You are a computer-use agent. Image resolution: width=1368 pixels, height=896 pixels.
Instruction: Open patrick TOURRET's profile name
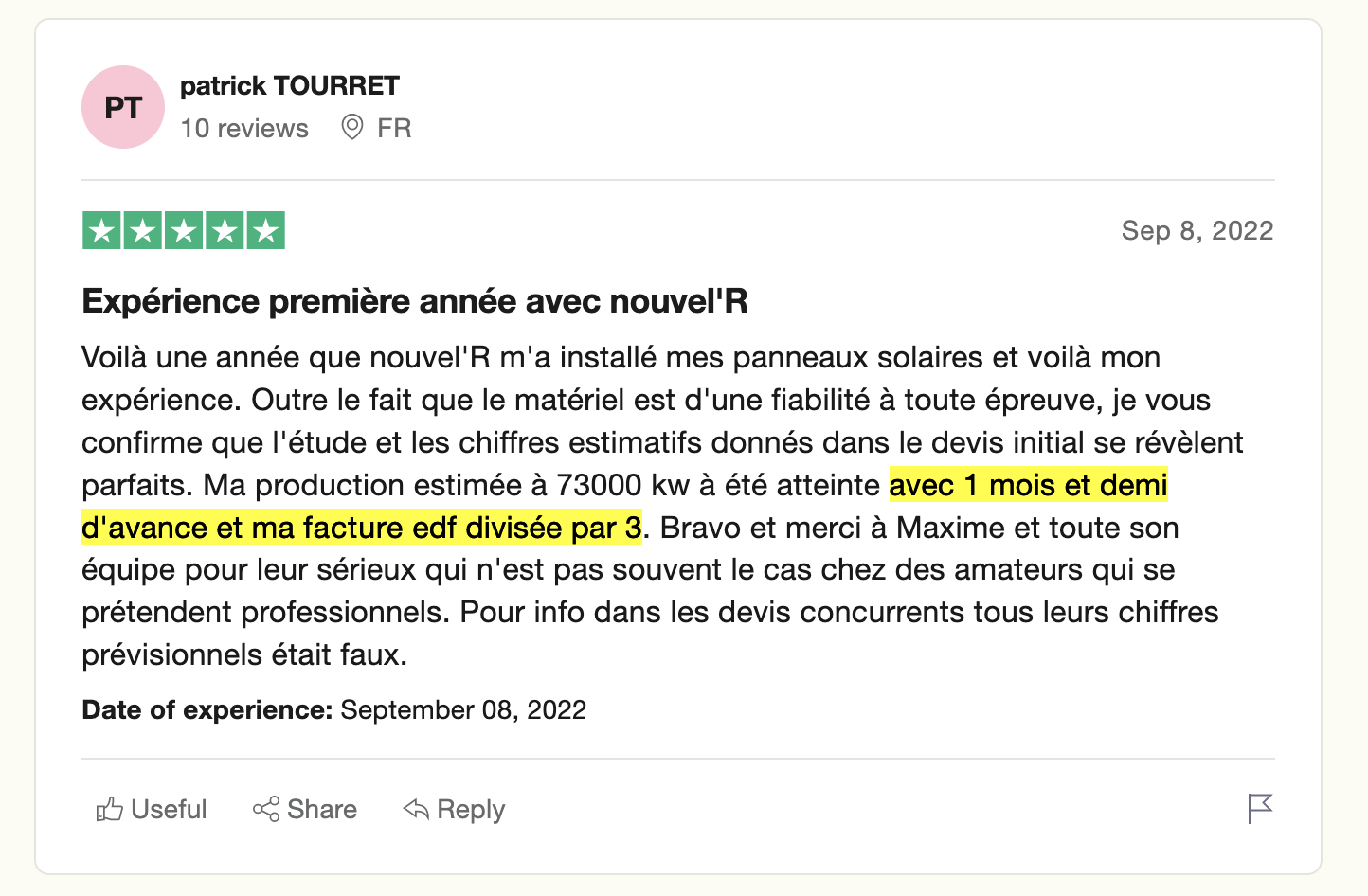point(291,85)
